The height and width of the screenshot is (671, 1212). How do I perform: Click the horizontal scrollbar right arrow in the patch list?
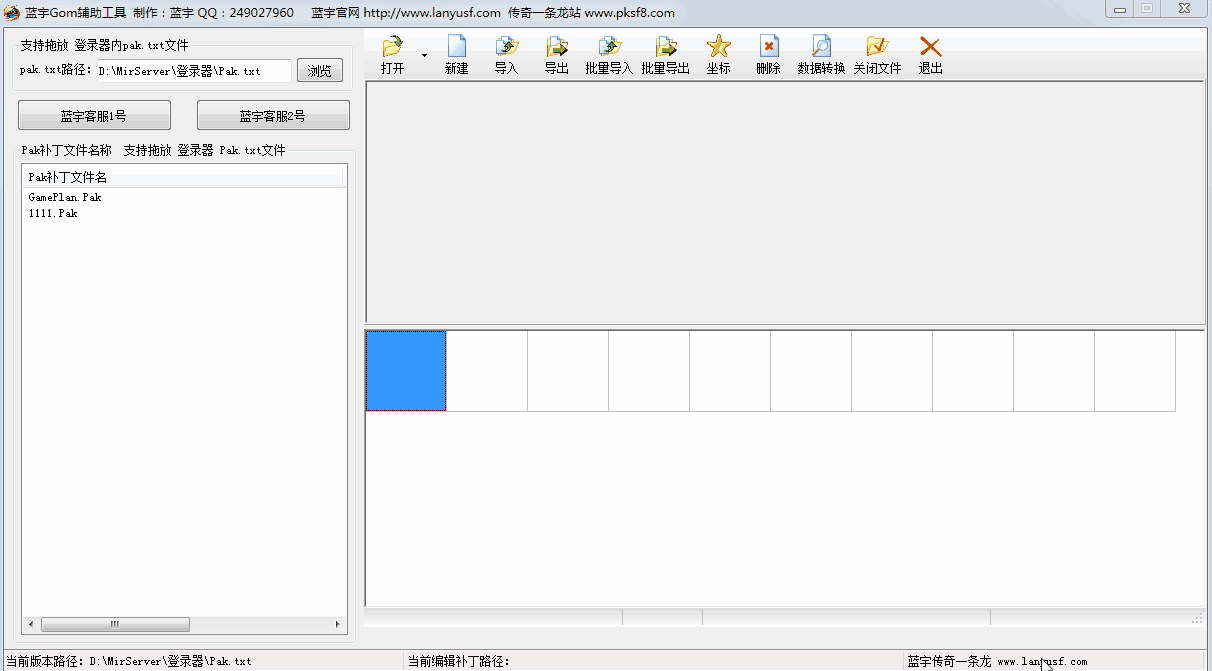[x=337, y=625]
